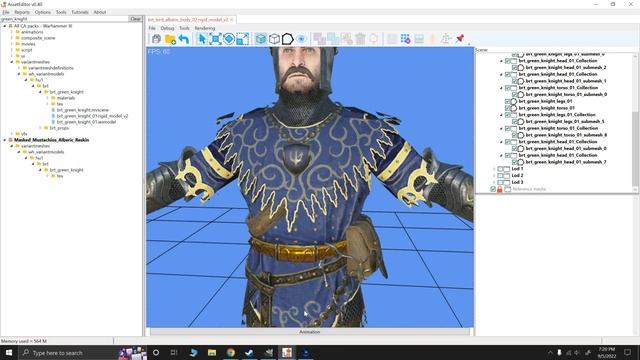Expand the materials folder arrow
This screenshot has width=640, height=360.
(47, 98)
